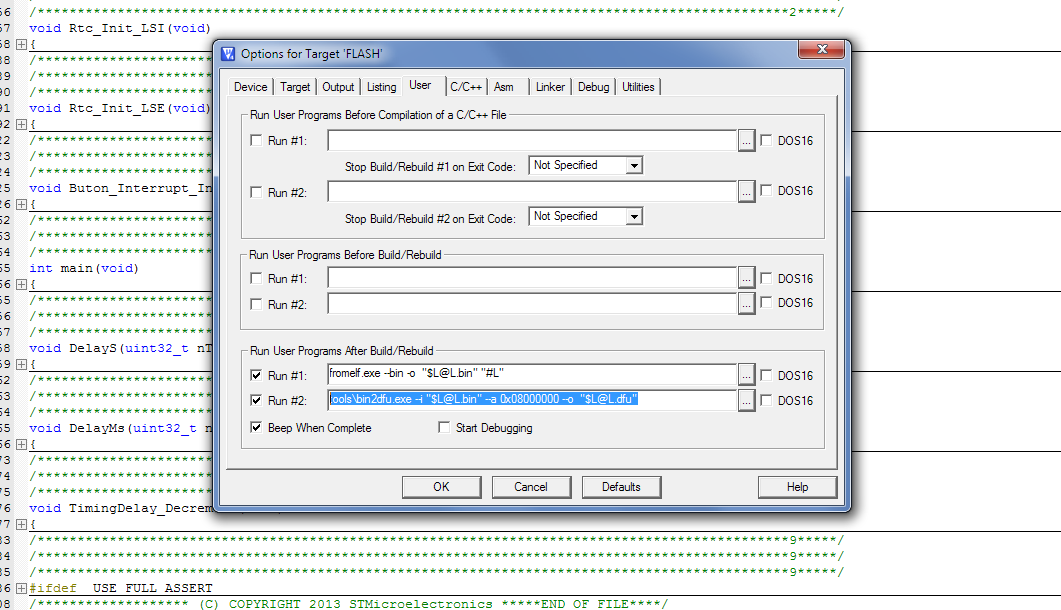Click the 'USE_FULL_ASSERT' text in the editor
This screenshot has width=1061, height=610.
[x=152, y=588]
